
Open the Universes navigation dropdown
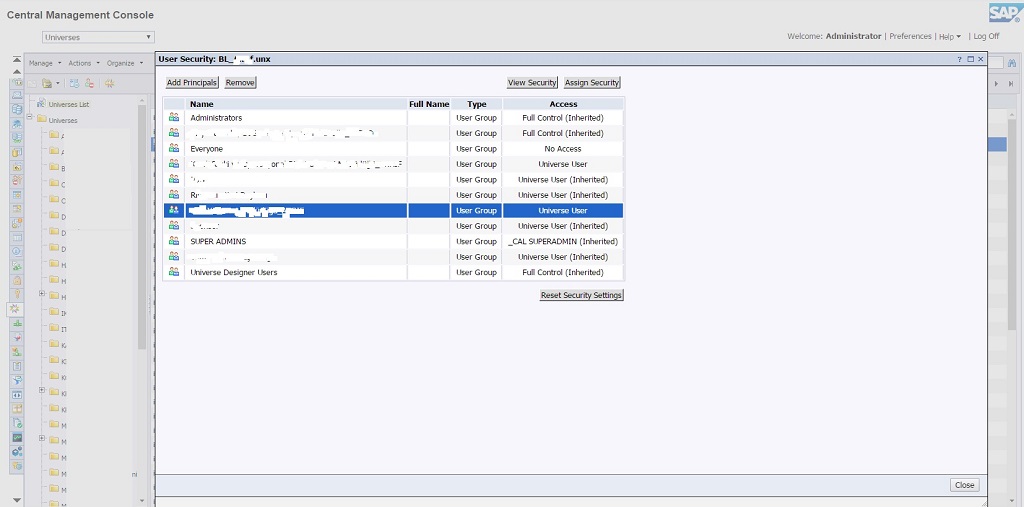(99, 37)
